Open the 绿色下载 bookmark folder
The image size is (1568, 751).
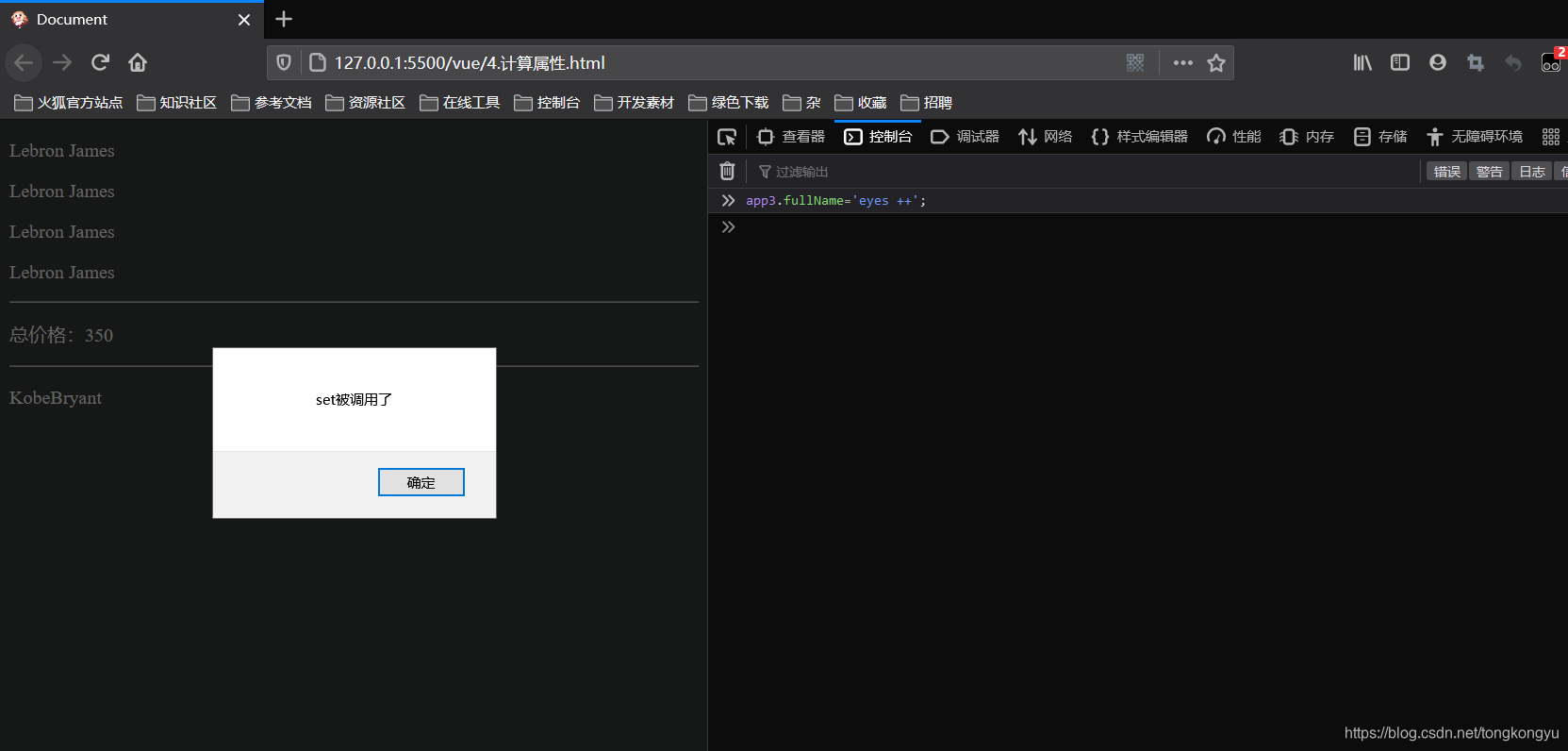[x=729, y=103]
